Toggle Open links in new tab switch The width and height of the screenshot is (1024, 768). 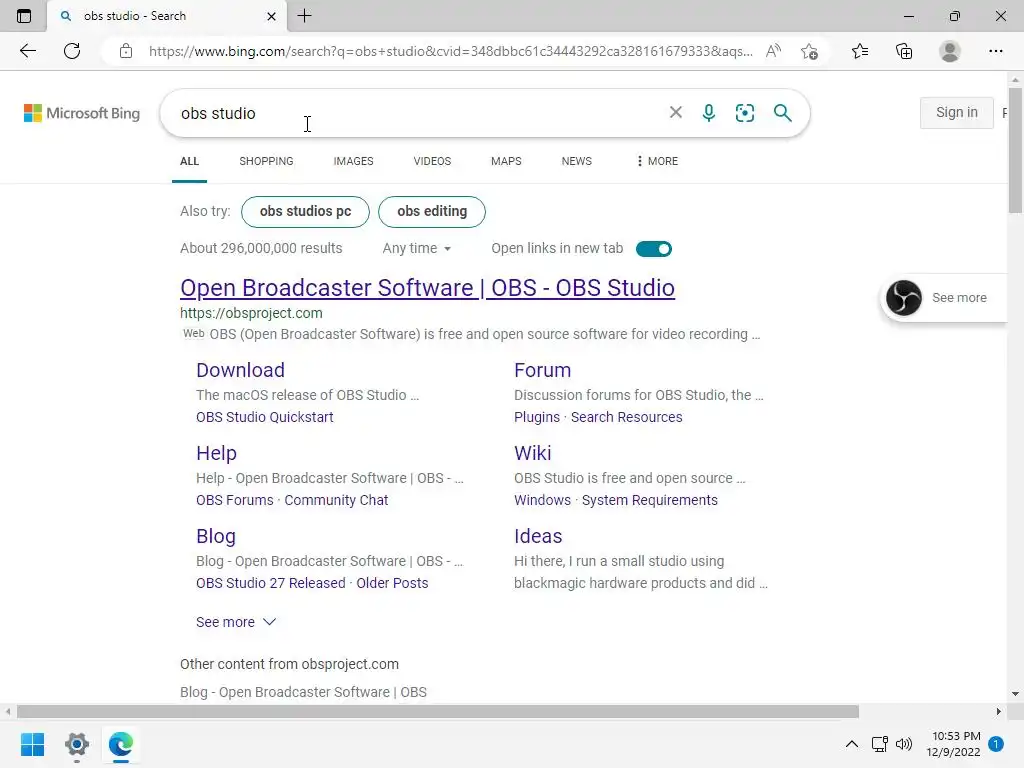654,249
